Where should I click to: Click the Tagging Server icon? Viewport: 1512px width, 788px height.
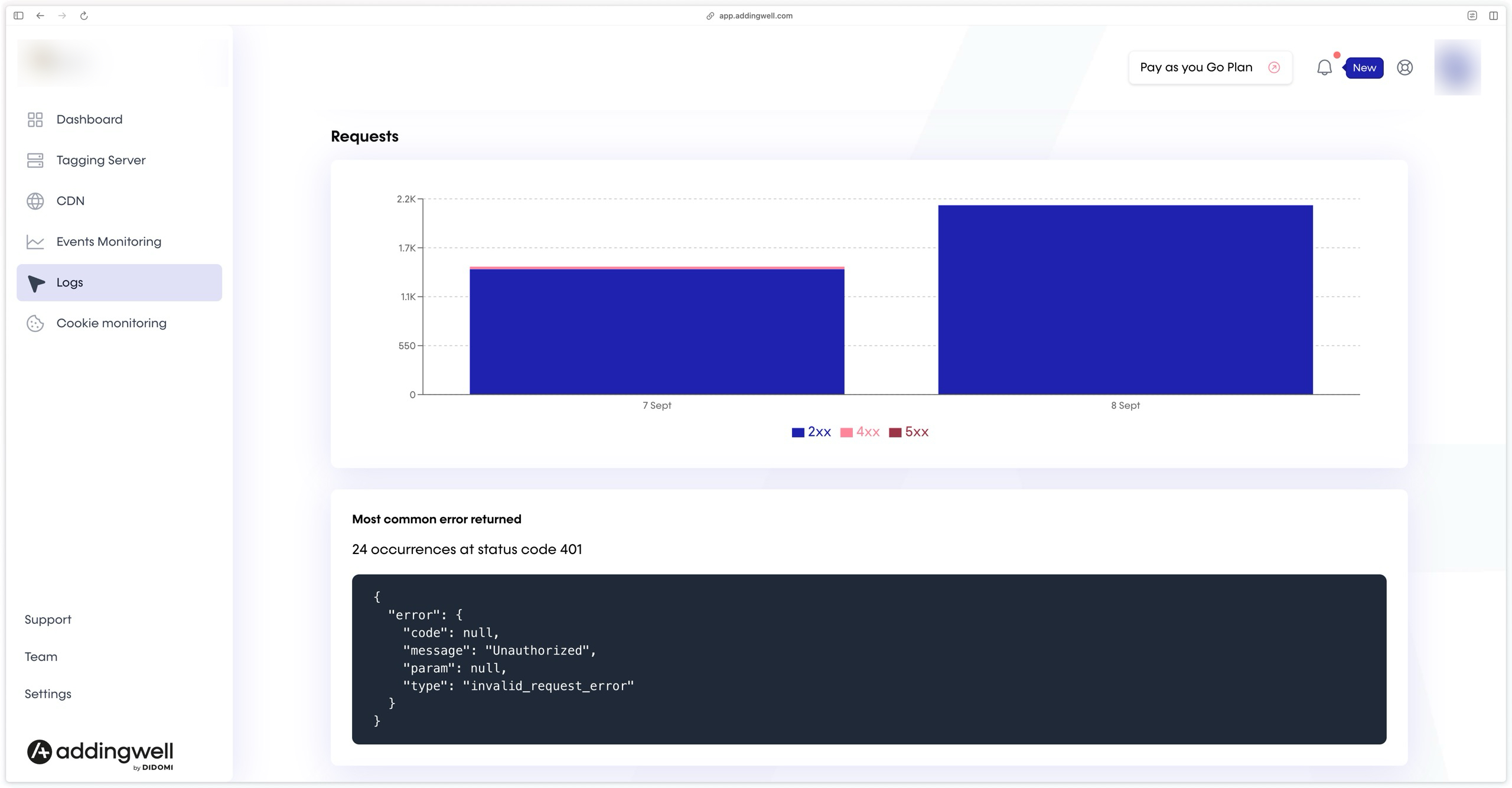[35, 160]
